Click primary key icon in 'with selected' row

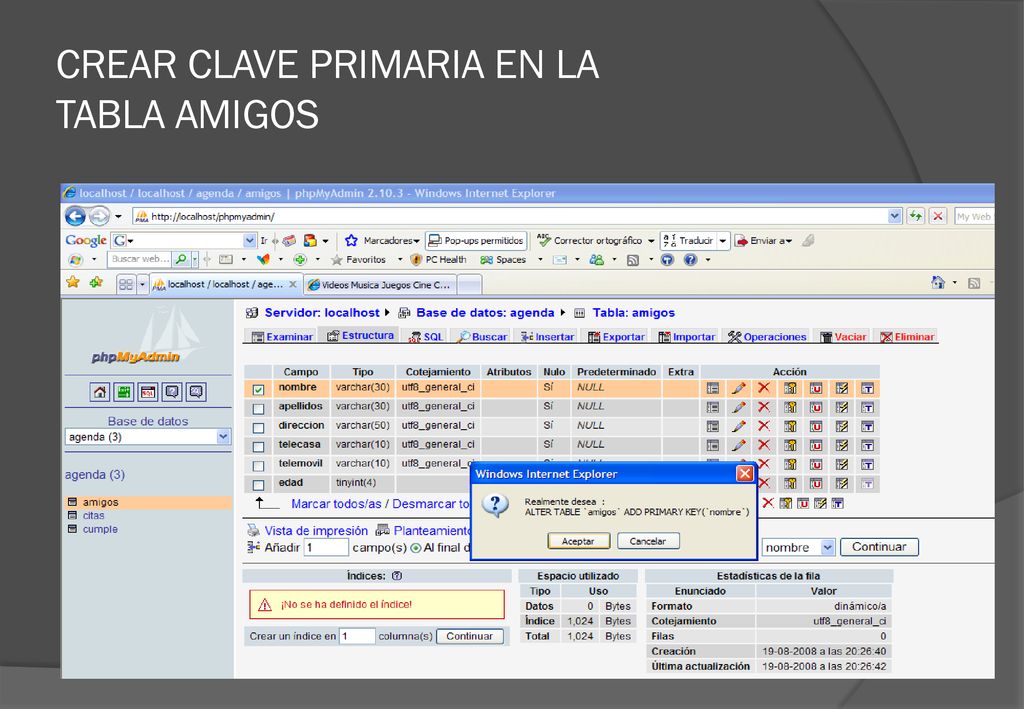(786, 503)
